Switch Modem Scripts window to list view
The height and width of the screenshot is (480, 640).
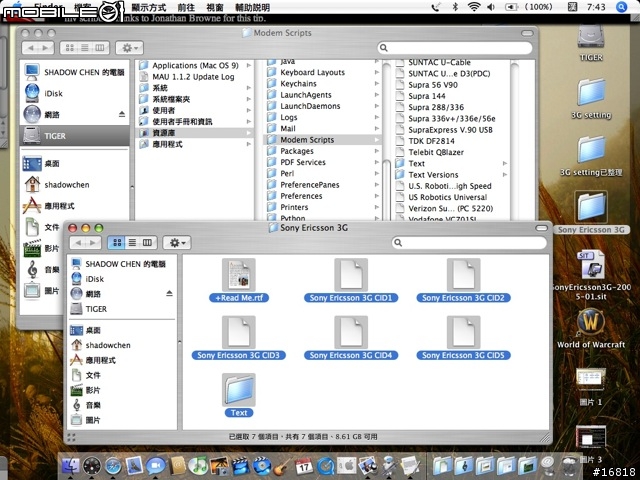point(84,48)
